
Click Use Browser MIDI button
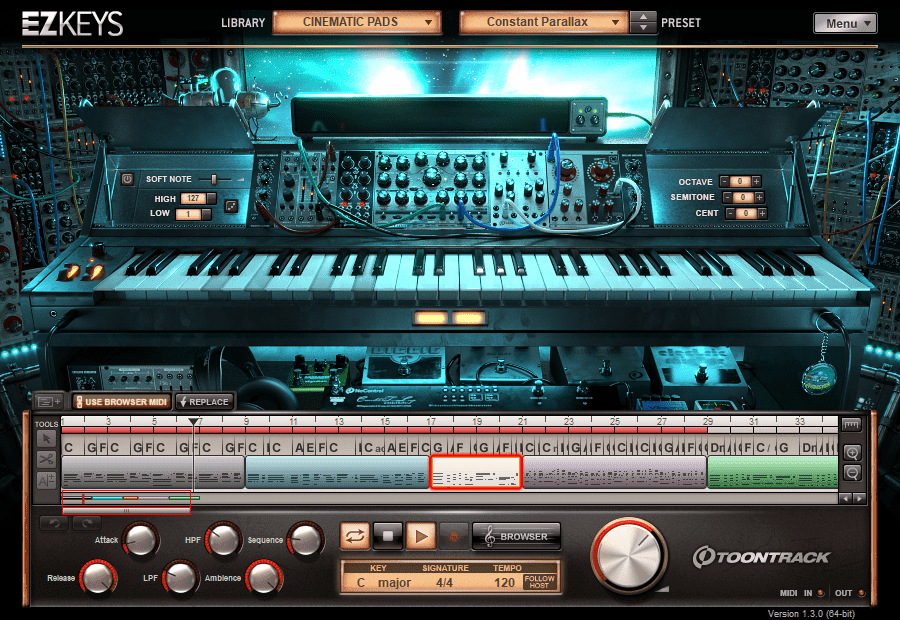tap(122, 402)
